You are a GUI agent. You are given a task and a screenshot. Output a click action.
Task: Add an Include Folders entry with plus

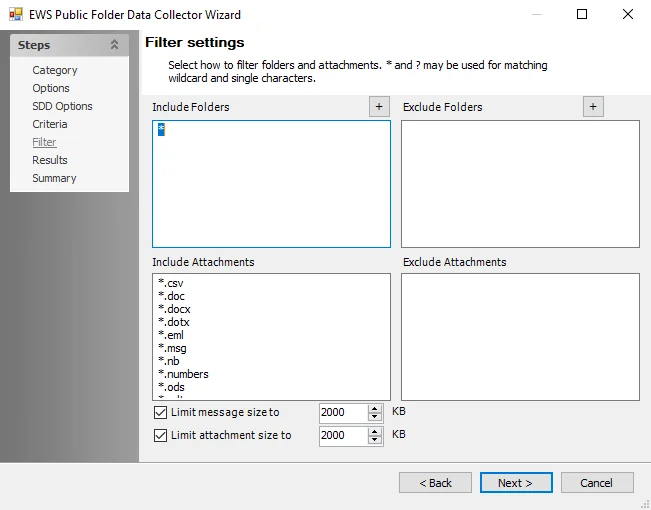[379, 107]
